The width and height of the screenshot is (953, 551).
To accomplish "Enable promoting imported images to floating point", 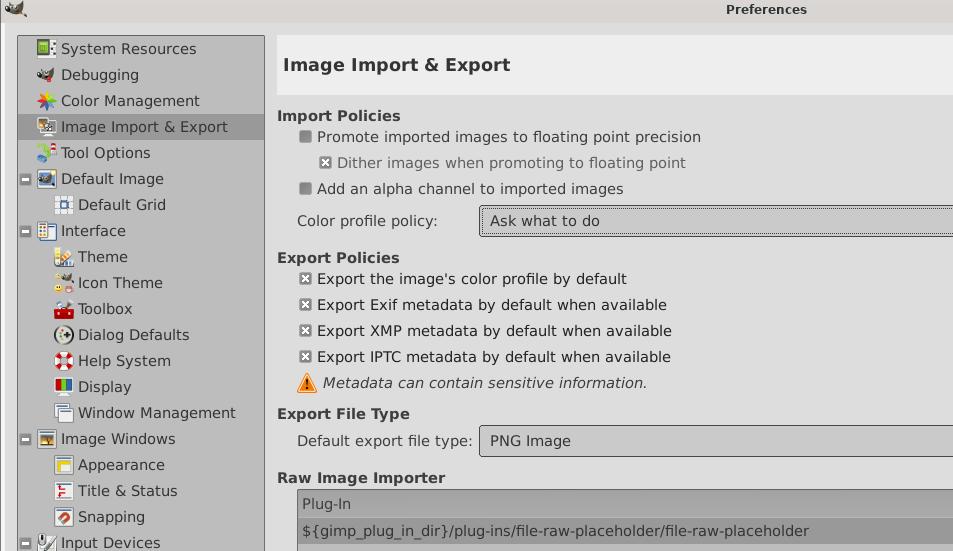I will coord(306,137).
